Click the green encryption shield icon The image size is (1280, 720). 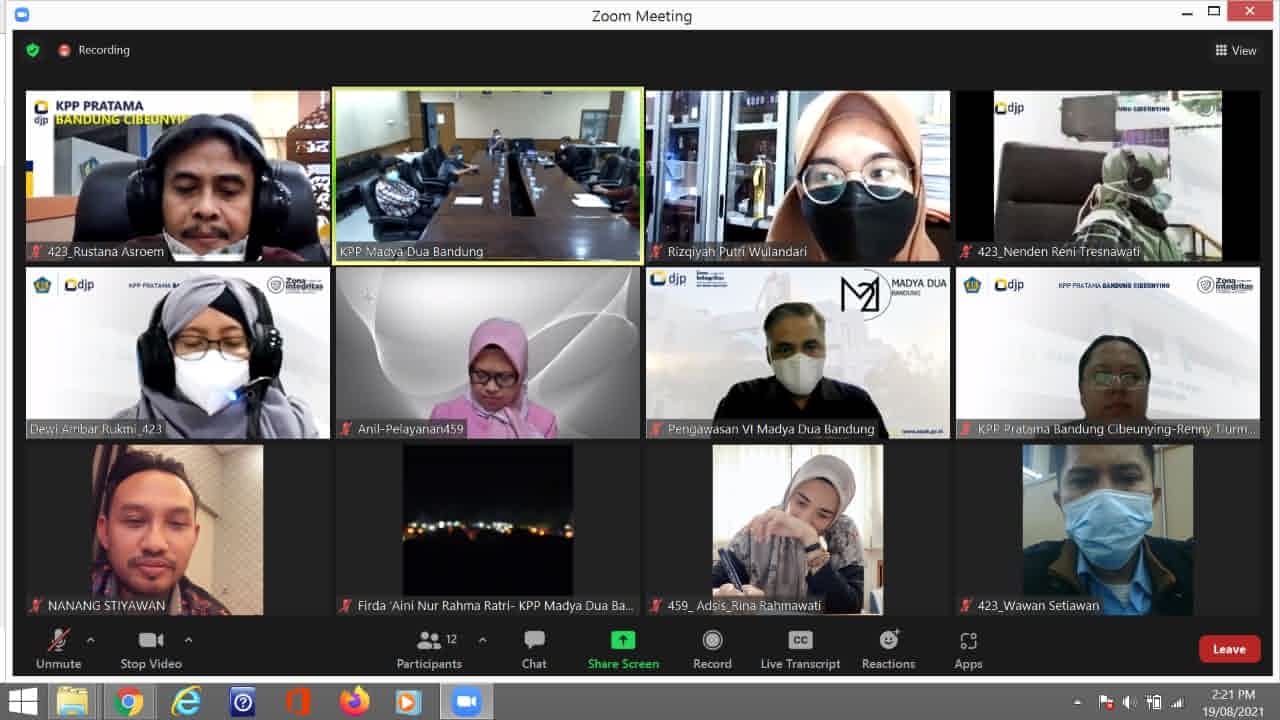point(33,50)
